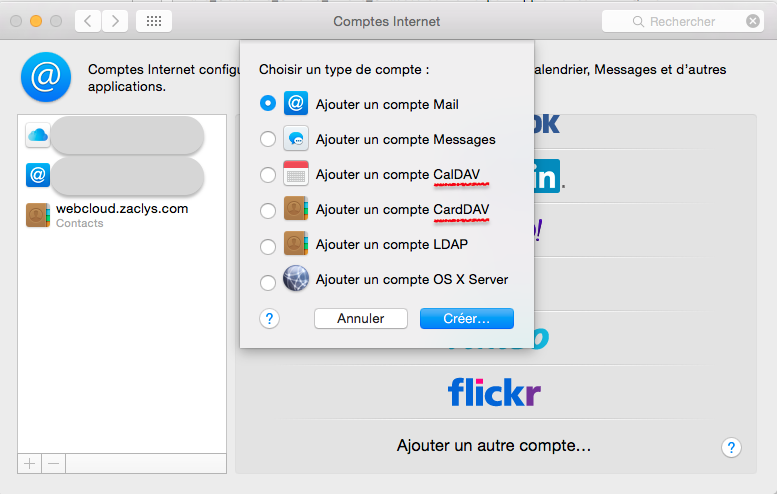Go back with the toolbar back arrow
This screenshot has height=494, width=777.
tap(87, 21)
